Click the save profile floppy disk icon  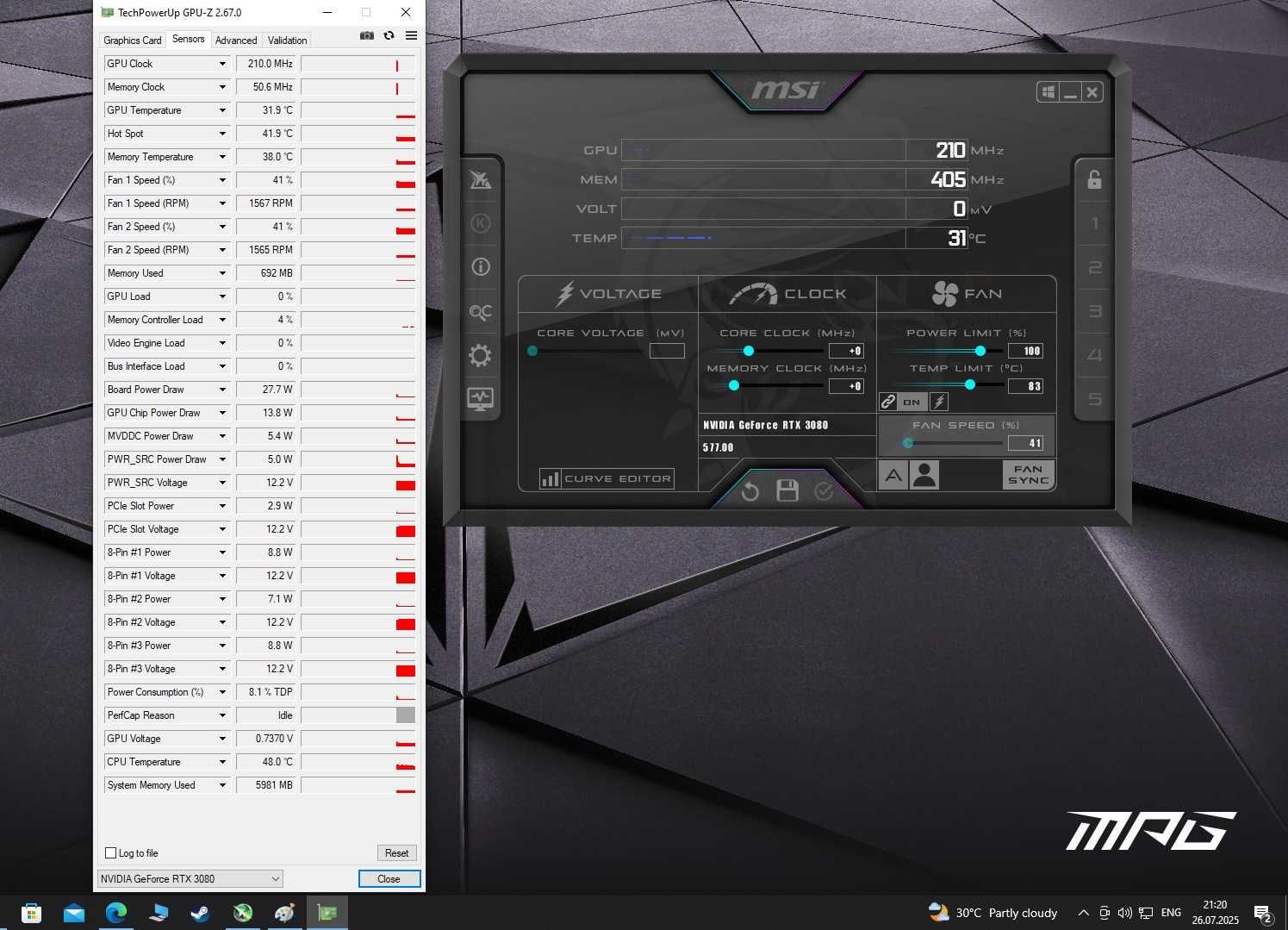[x=787, y=490]
